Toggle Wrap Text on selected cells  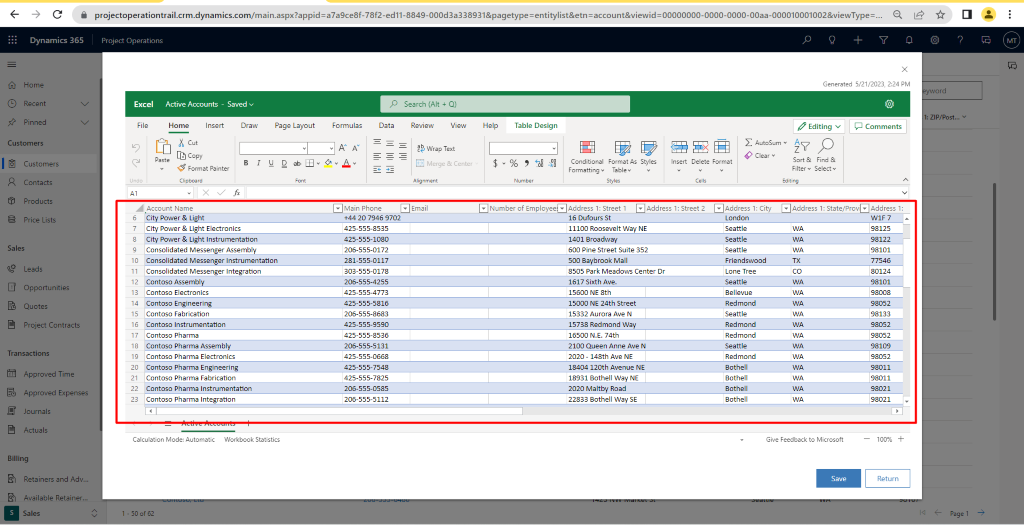(x=435, y=148)
